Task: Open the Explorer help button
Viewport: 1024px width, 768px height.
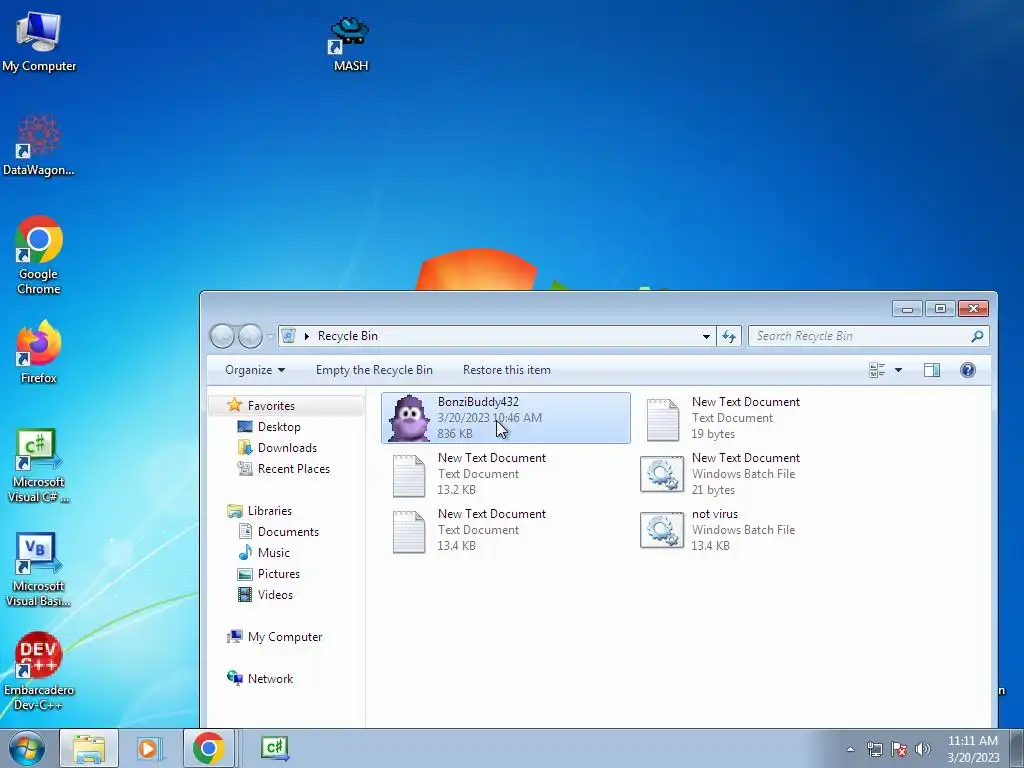Action: (x=968, y=370)
